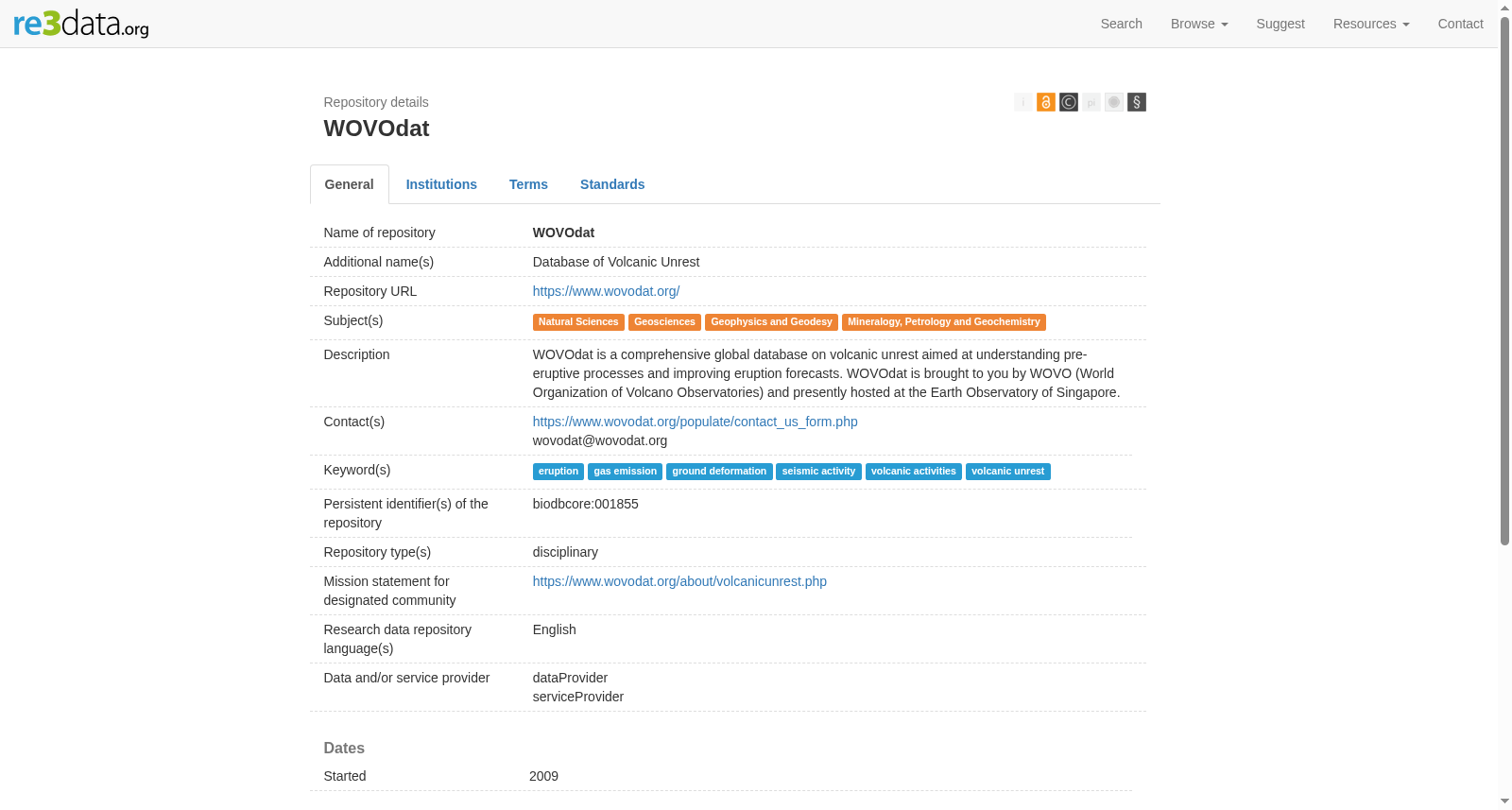Open the volcanicunrest.php mission statement link
This screenshot has width=1512, height=810.
[679, 581]
